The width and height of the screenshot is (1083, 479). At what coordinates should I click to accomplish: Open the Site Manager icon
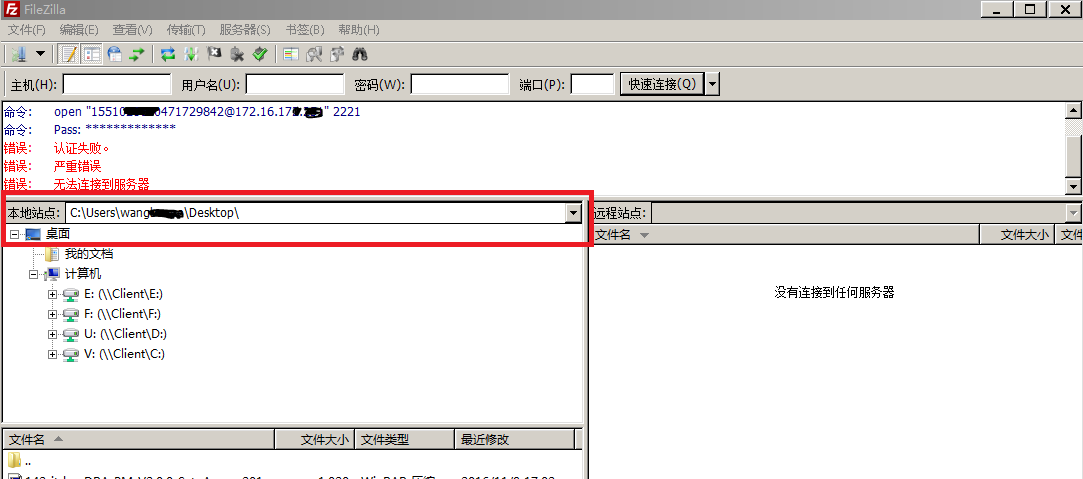(x=19, y=54)
